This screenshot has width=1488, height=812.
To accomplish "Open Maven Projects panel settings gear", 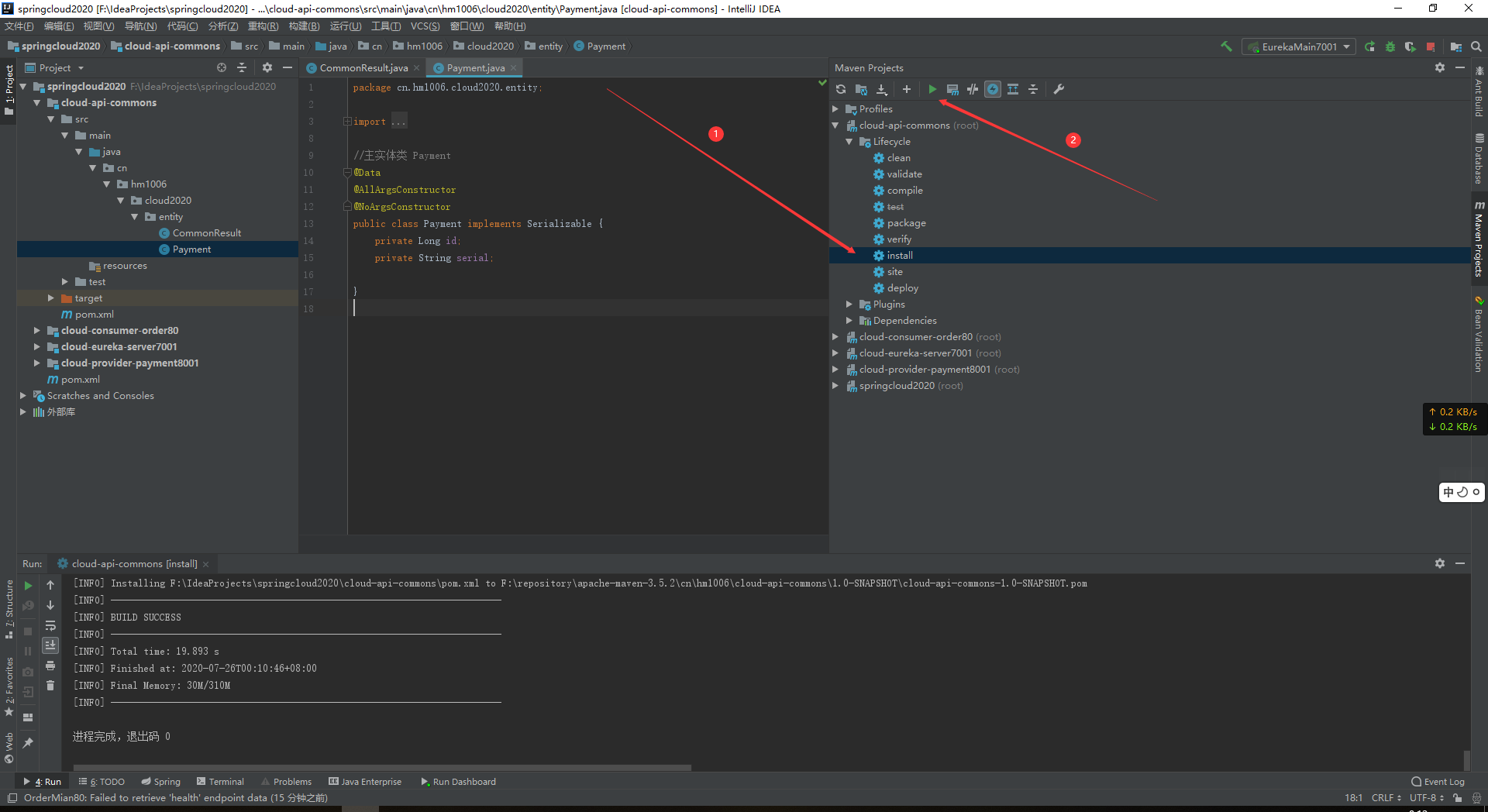I will click(x=1440, y=67).
